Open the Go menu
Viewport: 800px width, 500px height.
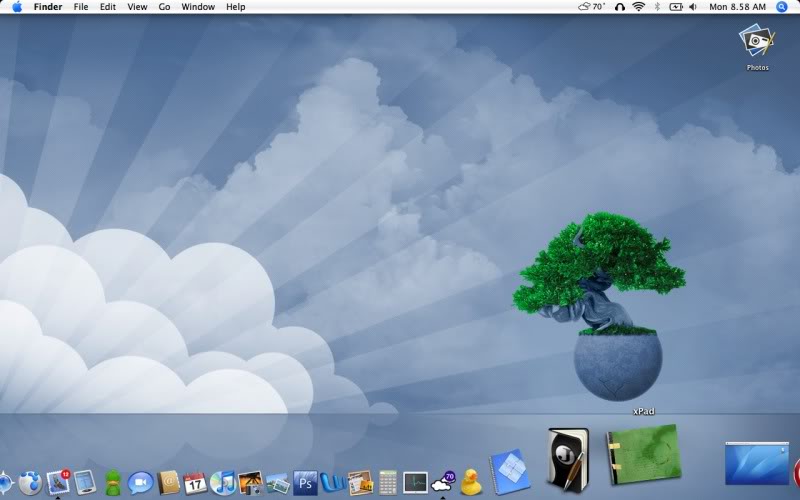click(164, 7)
